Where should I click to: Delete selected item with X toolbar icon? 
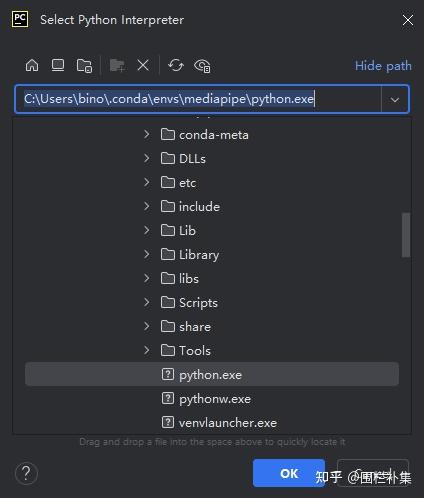[143, 65]
